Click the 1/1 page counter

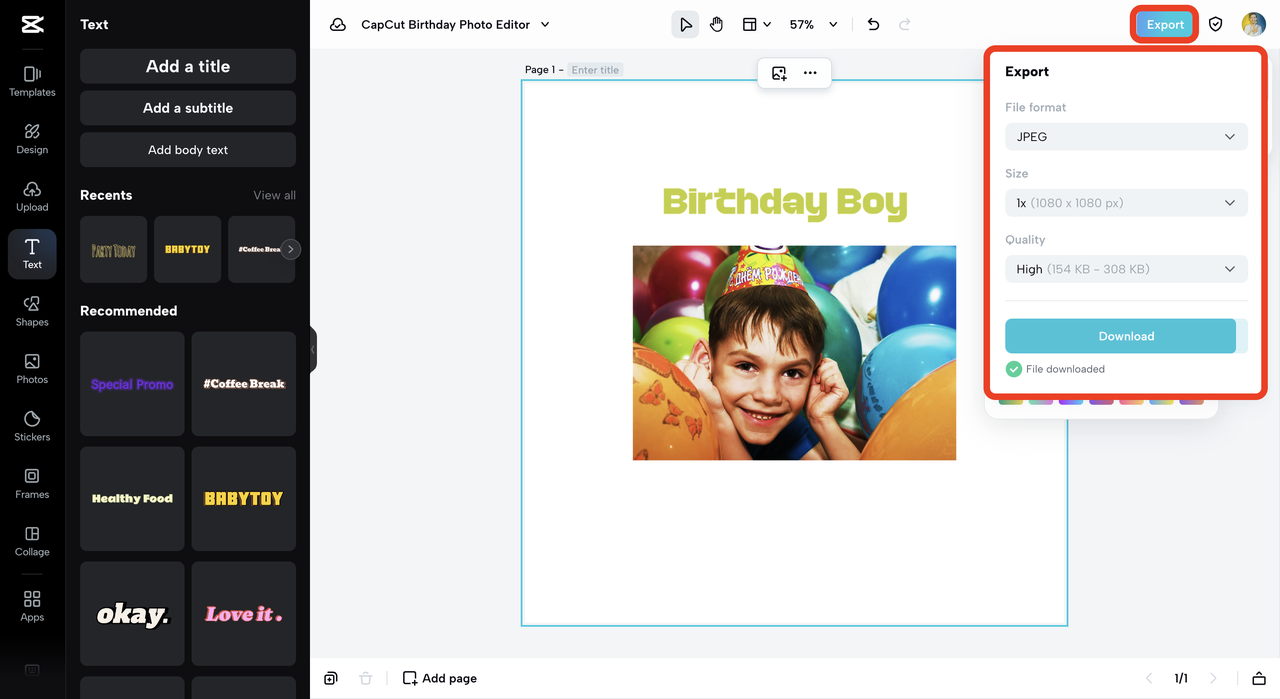(x=1181, y=678)
